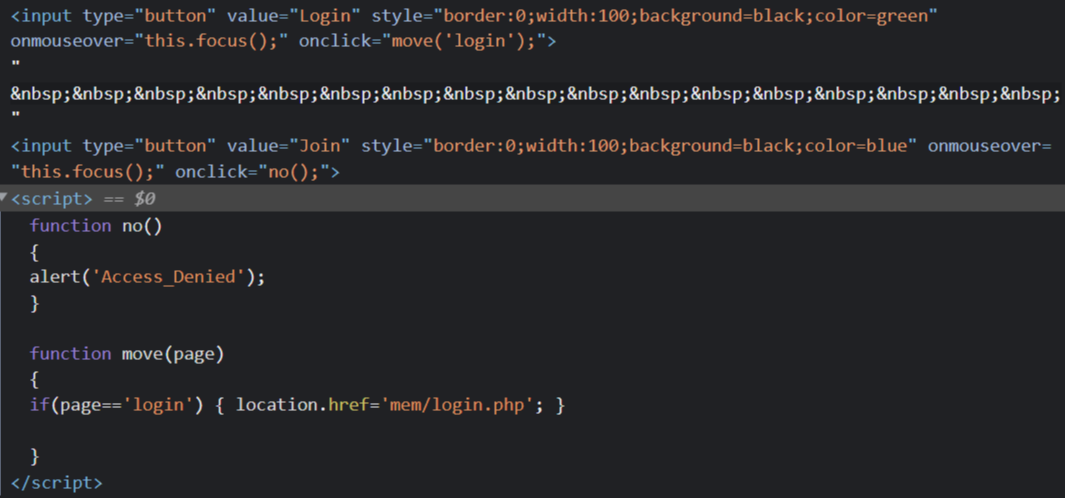Click the Join input element's value="Join" attribute
Image resolution: width=1065 pixels, height=498 pixels.
tap(288, 147)
